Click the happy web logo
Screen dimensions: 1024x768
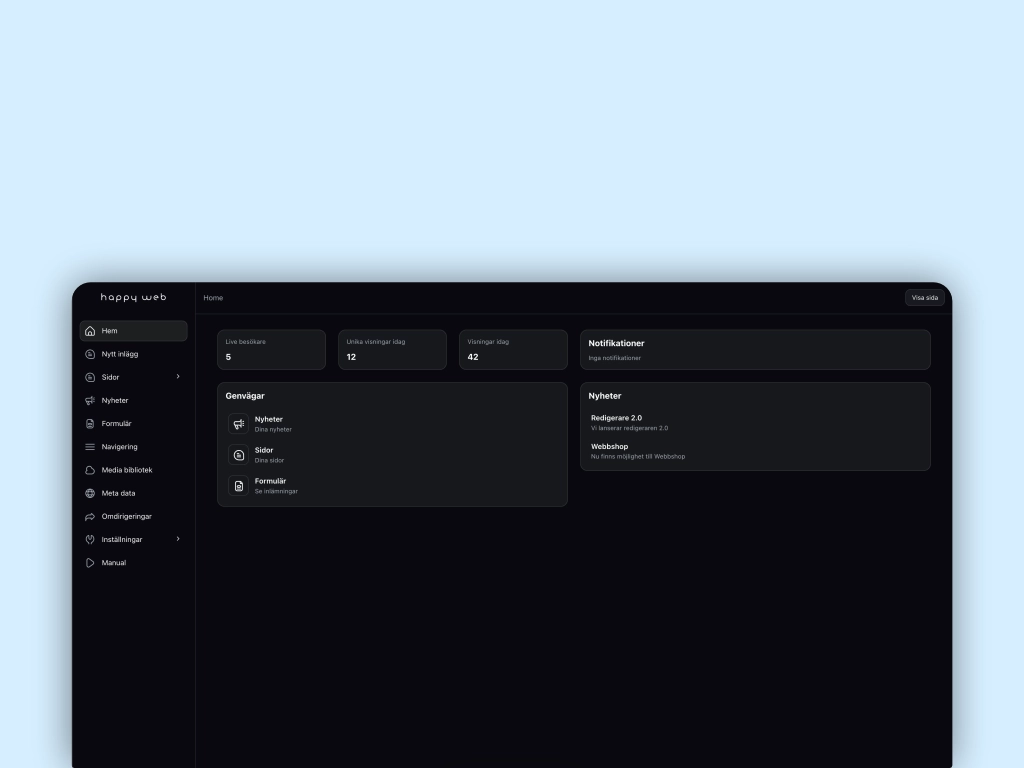pos(133,298)
